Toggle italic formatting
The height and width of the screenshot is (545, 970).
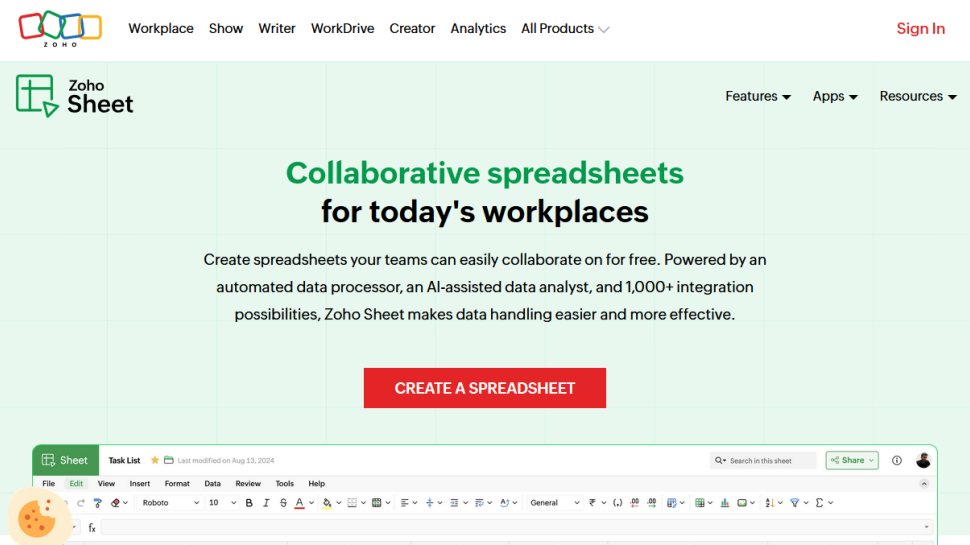(266, 503)
